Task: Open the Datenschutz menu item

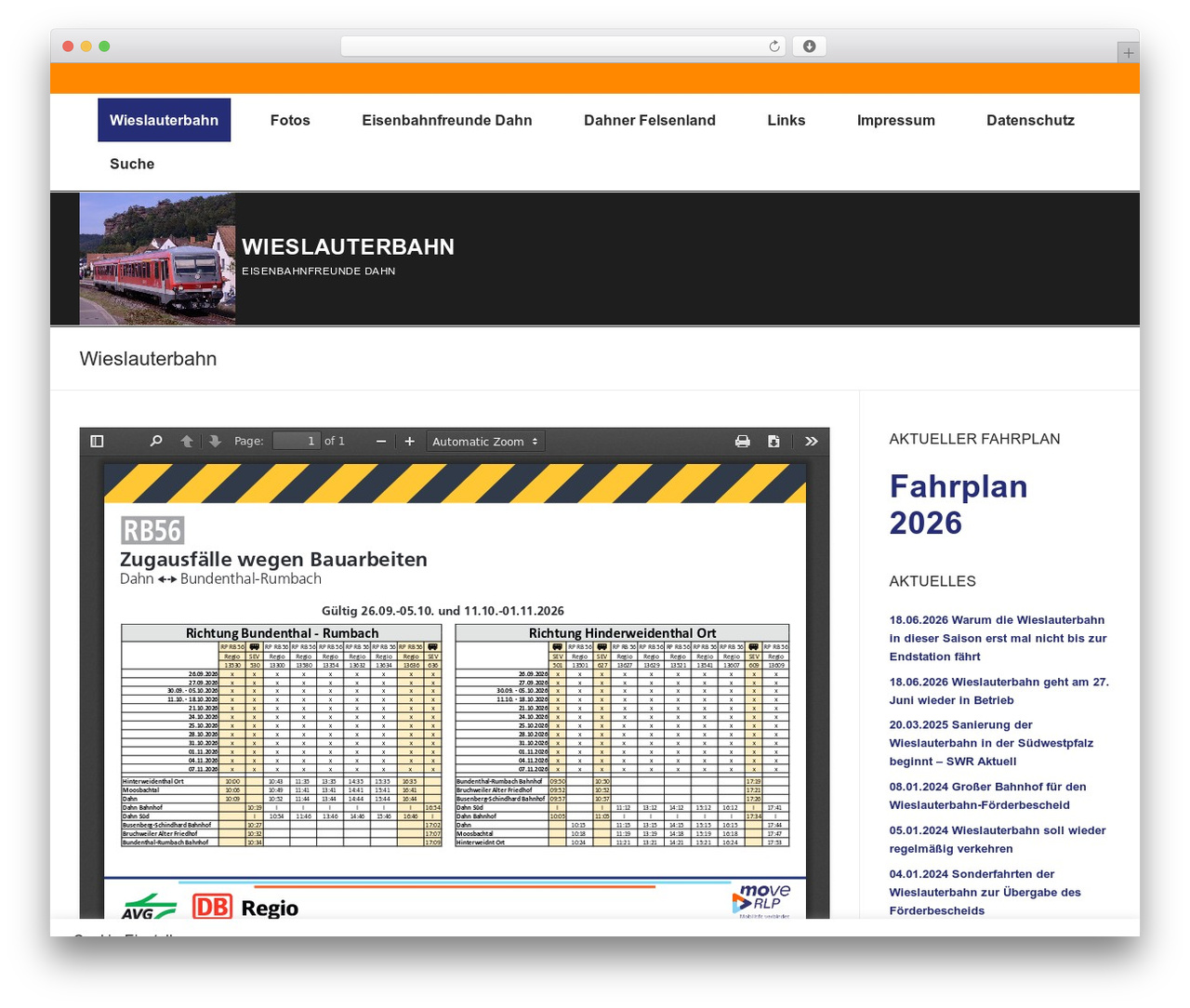Action: tap(1030, 120)
